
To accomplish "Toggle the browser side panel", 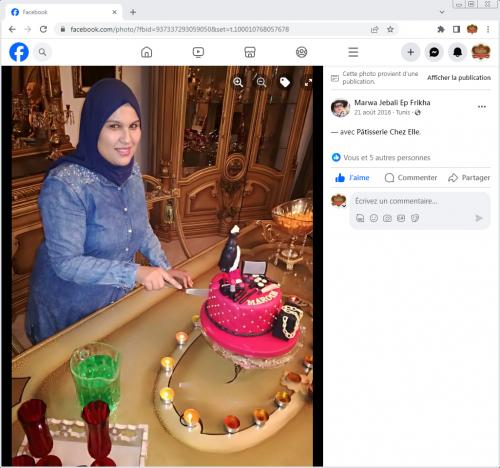I will (456, 29).
